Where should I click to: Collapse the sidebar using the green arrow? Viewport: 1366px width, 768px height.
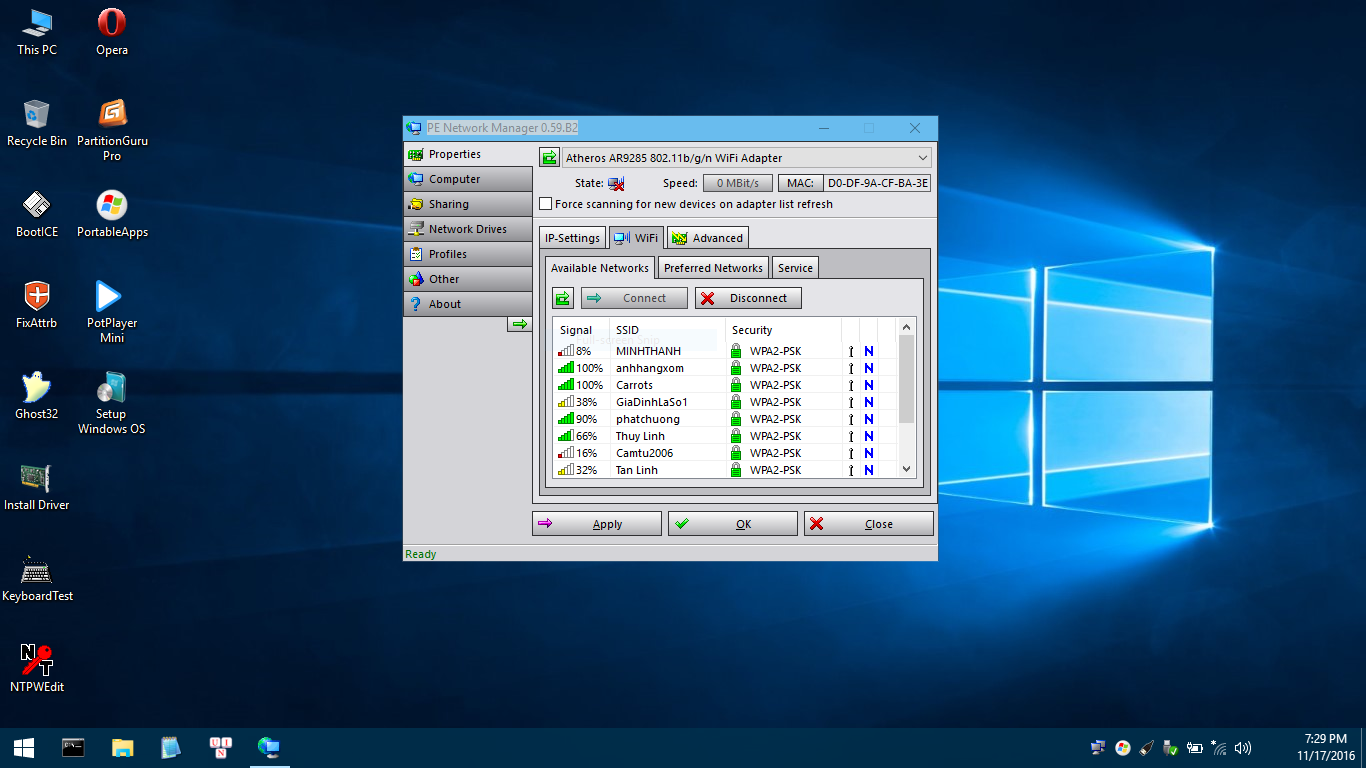coord(519,324)
